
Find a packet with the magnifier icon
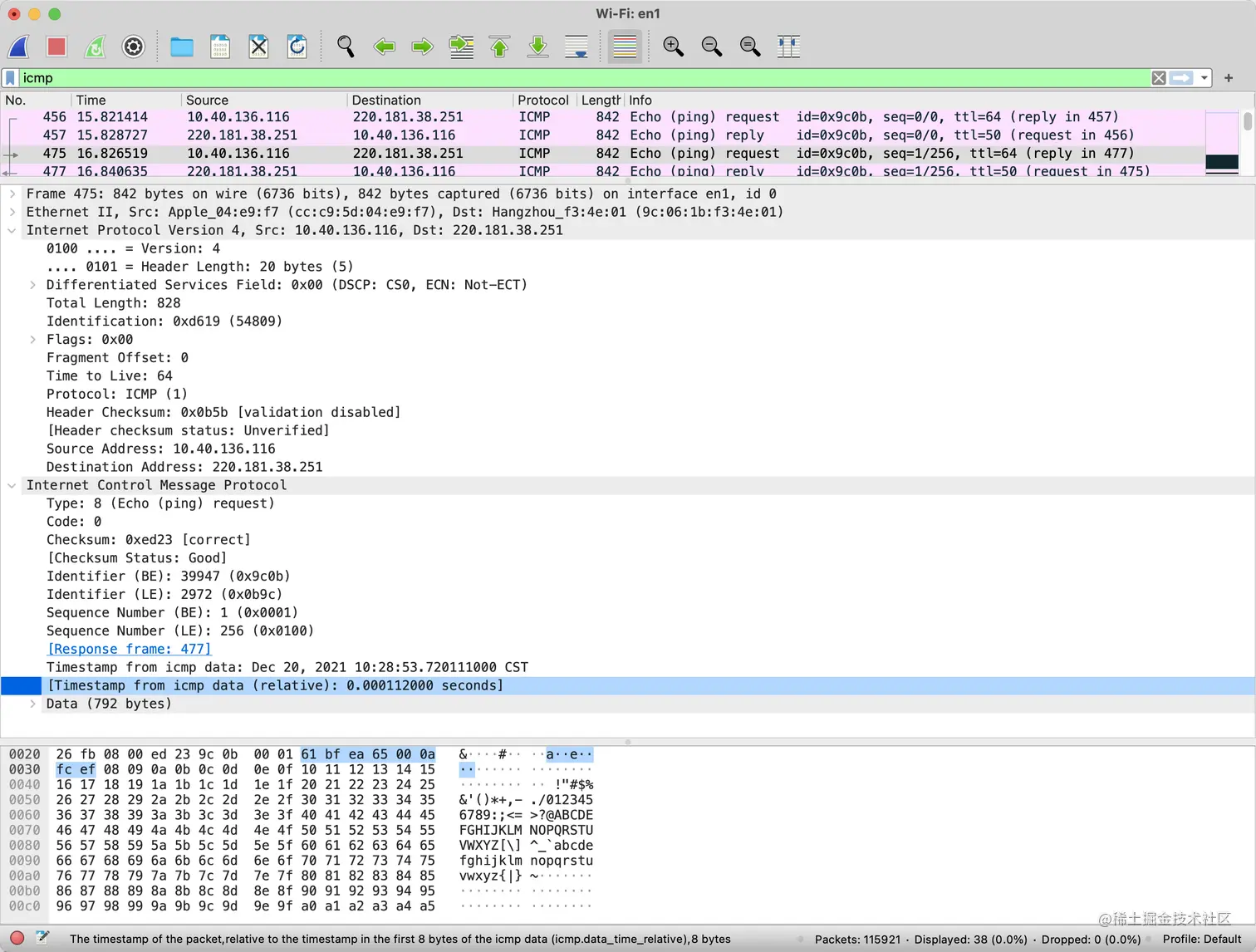click(346, 47)
